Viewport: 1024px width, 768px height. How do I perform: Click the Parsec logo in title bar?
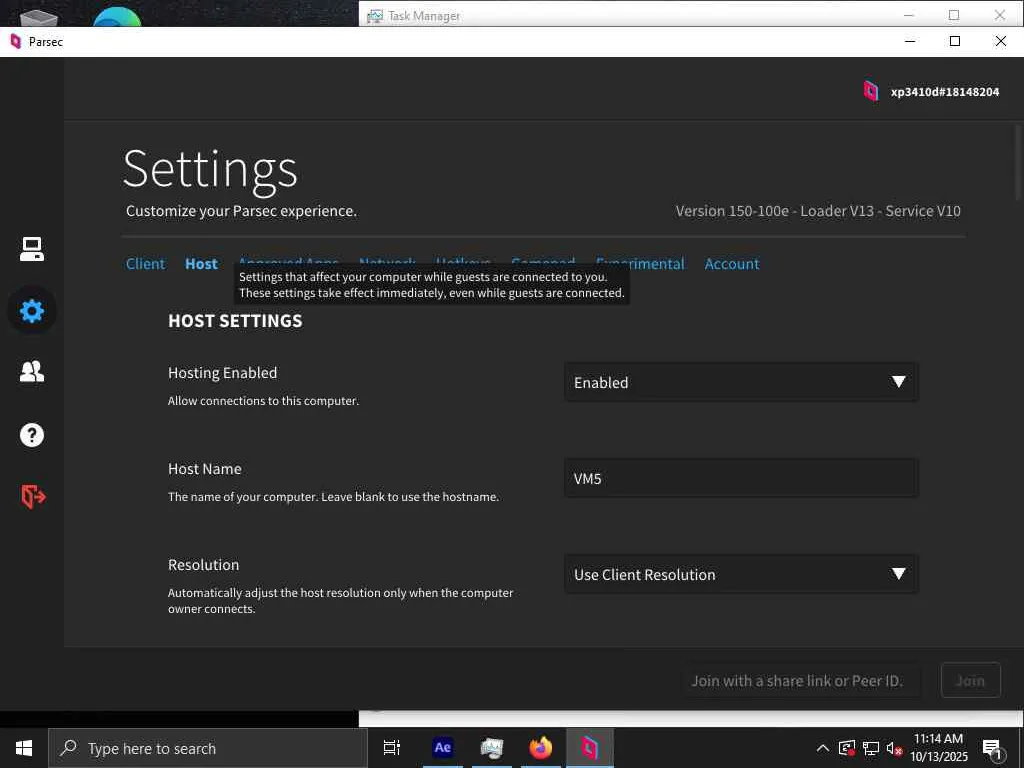pos(16,42)
